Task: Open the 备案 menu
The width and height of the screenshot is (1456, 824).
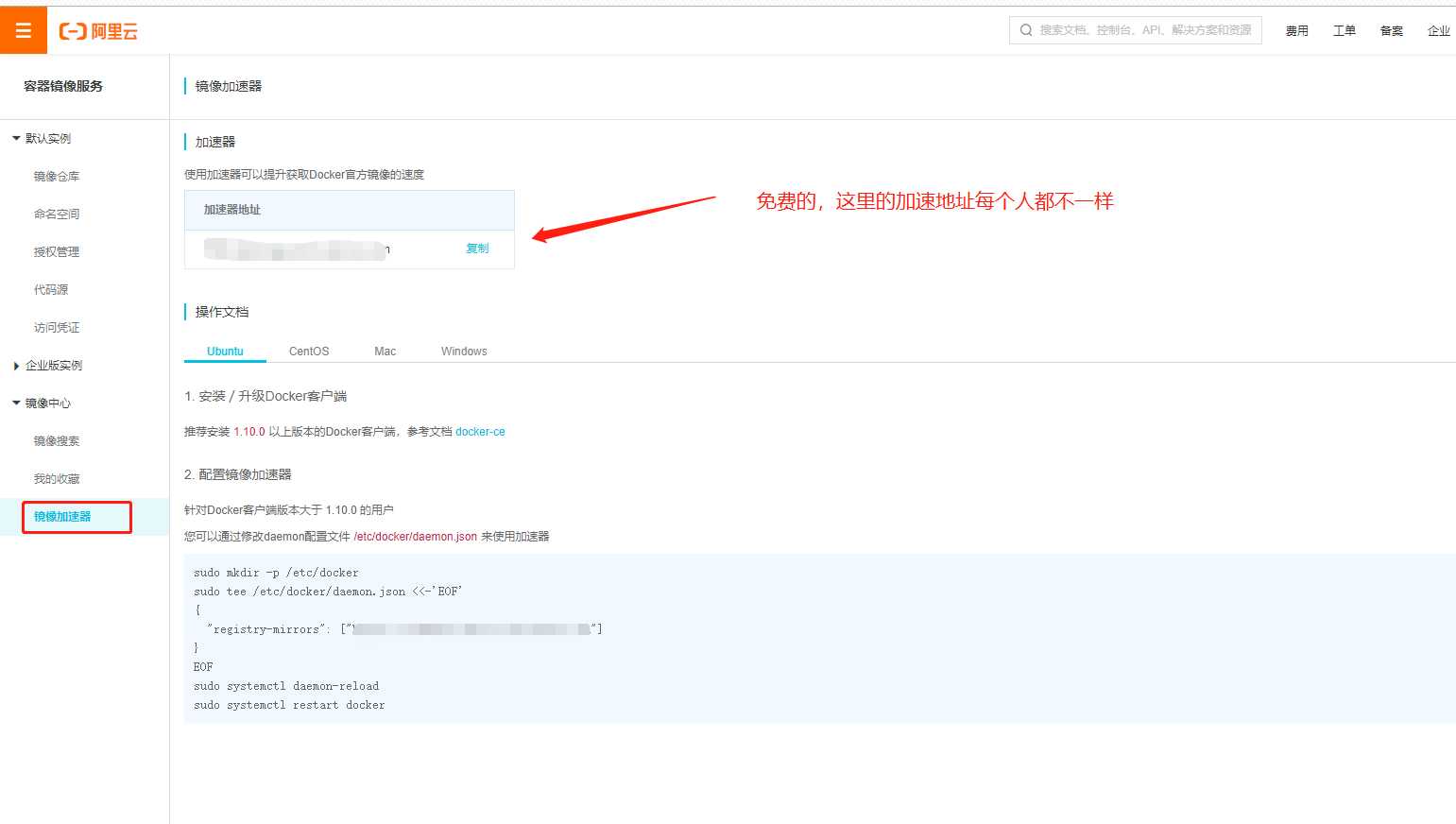Action: pos(1392,31)
